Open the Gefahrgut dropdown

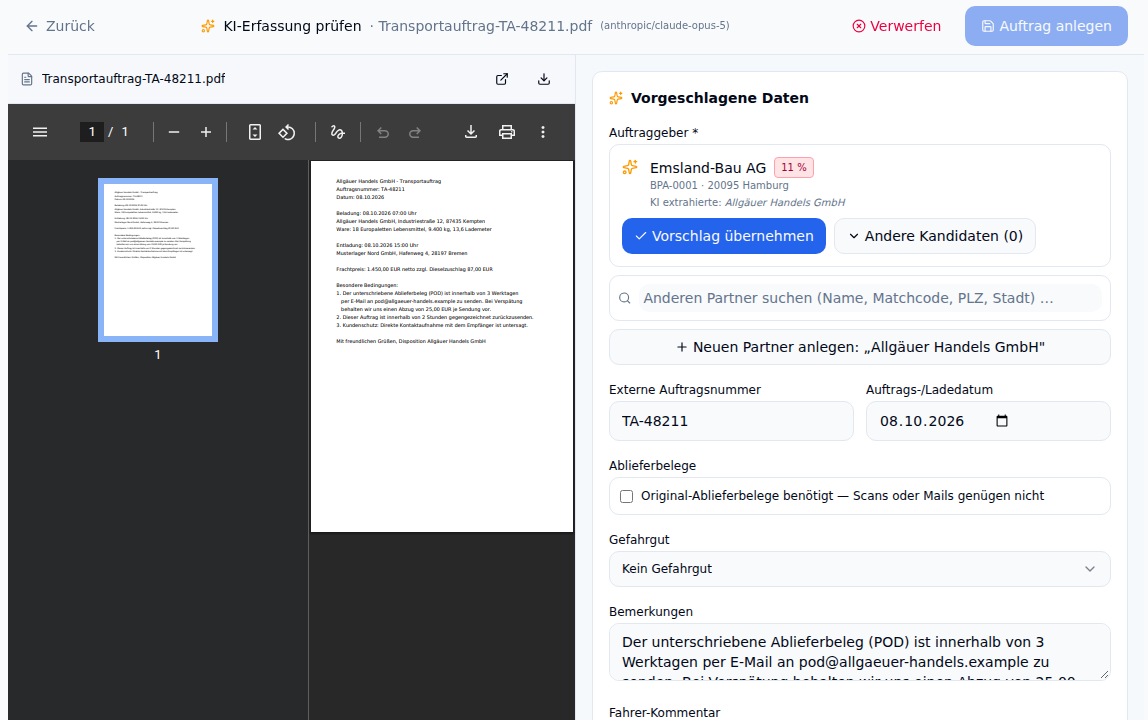click(x=860, y=569)
